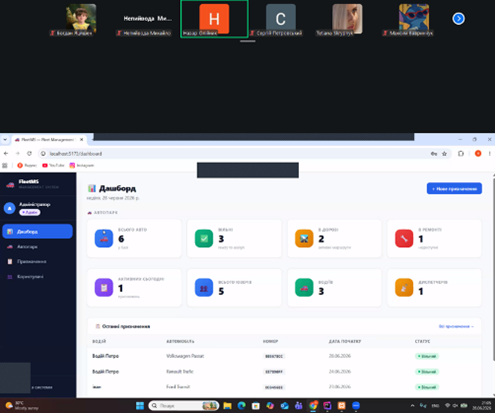This screenshot has height=413, width=495.
Task: Click the blue total users icon
Action: [204, 288]
